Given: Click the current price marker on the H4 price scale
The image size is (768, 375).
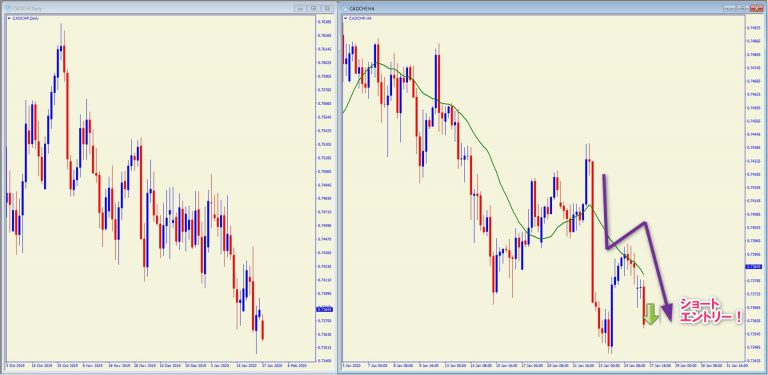Looking at the screenshot, I should tap(752, 266).
